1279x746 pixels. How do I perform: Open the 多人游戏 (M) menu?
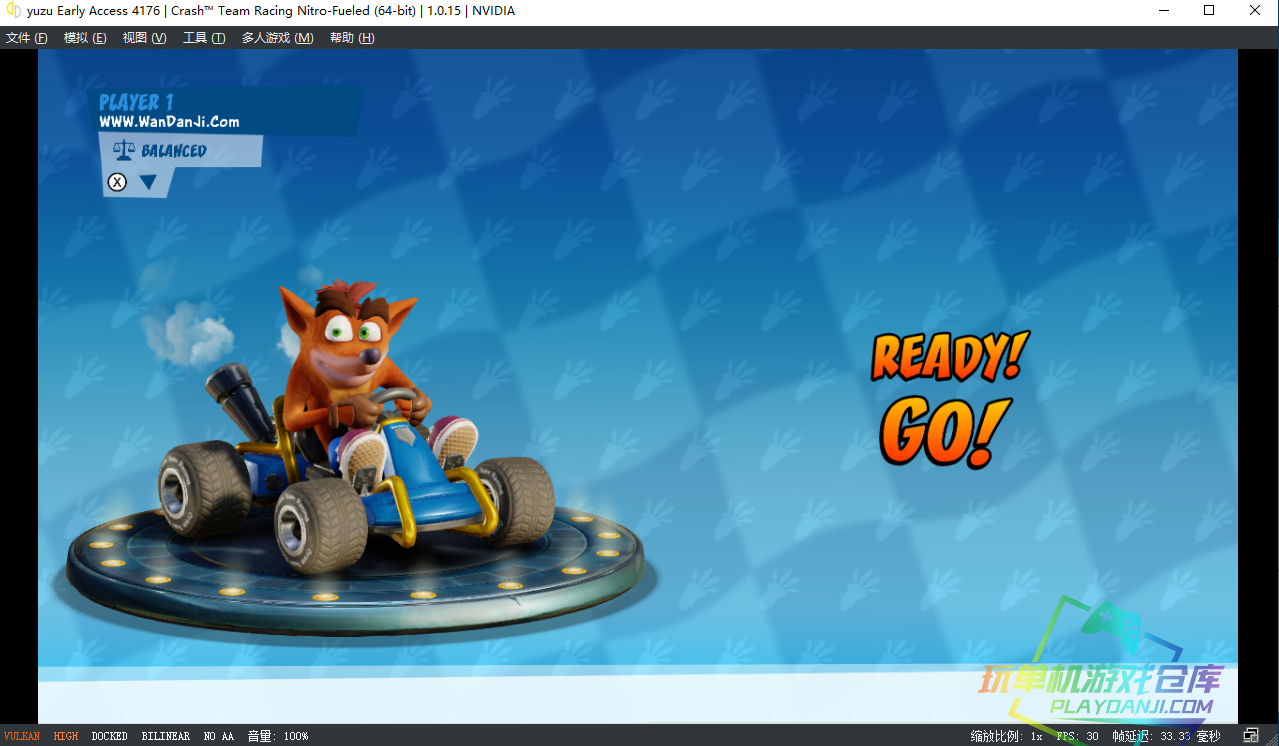coord(277,38)
